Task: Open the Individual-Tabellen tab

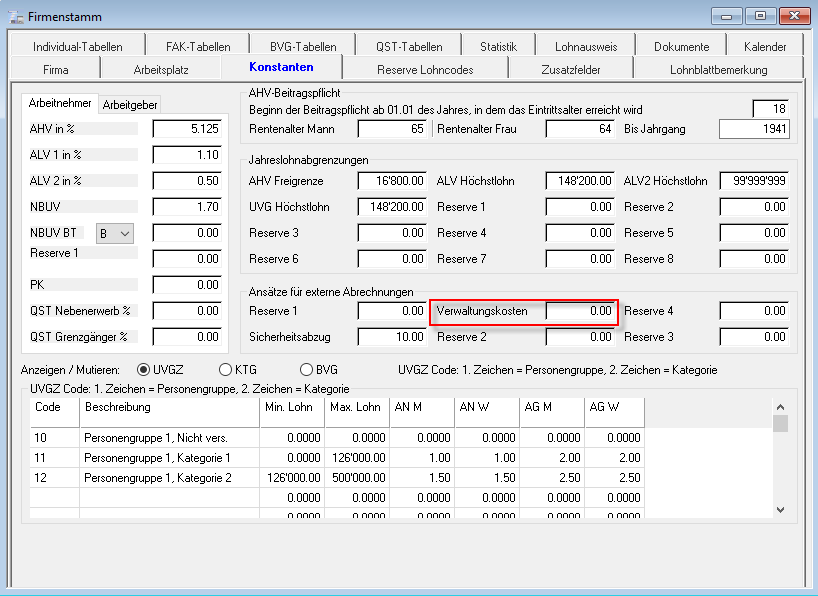Action: [x=78, y=46]
